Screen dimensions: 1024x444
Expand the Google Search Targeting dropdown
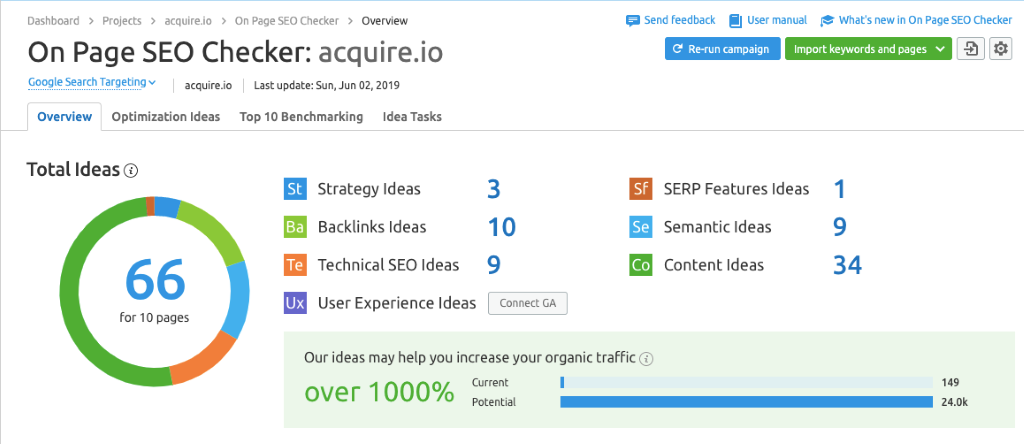(x=92, y=82)
